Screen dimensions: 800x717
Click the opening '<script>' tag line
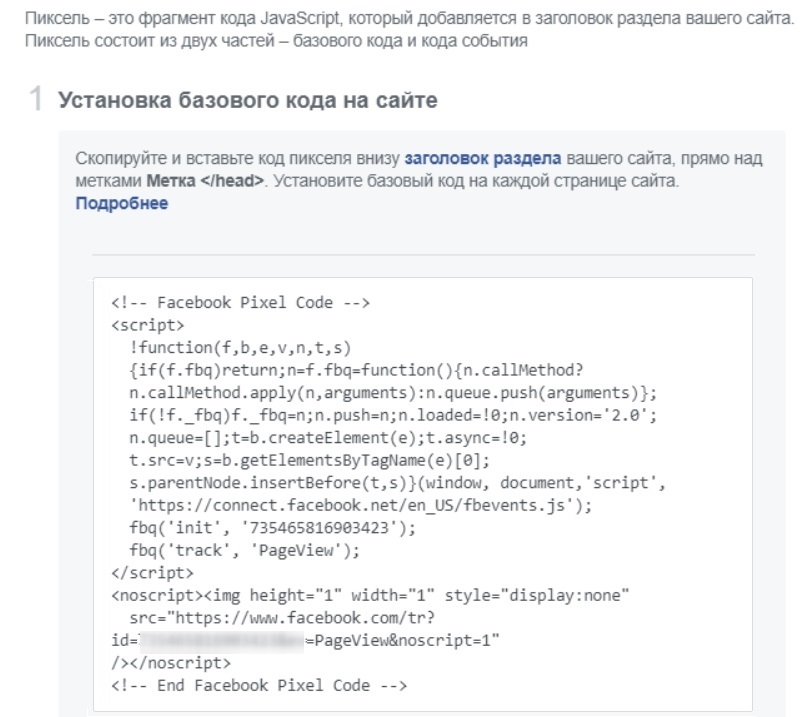pos(147,325)
